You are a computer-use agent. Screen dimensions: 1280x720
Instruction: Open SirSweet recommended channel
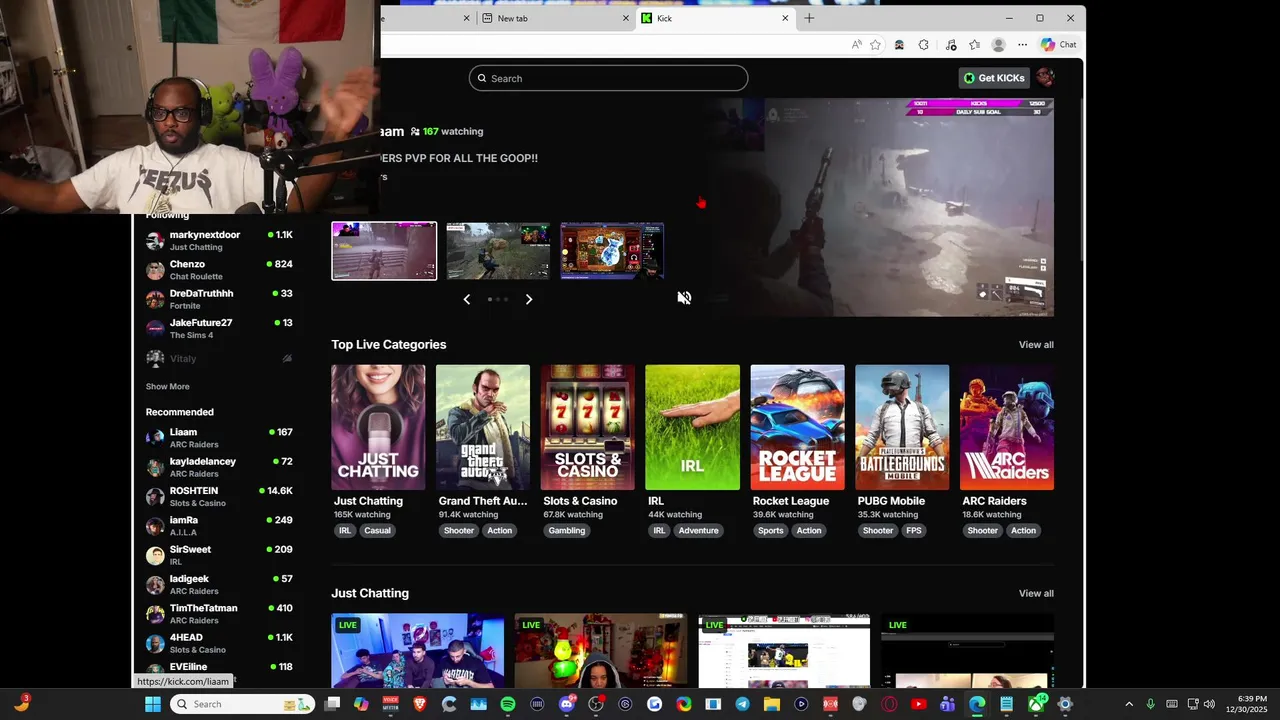[219, 555]
